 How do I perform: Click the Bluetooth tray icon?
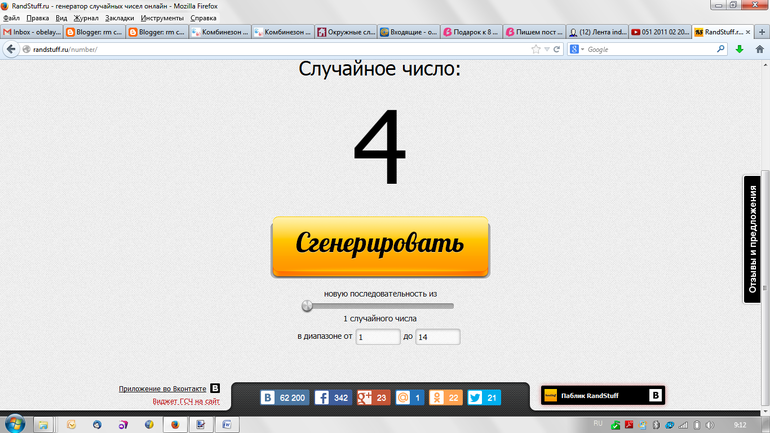(656, 425)
